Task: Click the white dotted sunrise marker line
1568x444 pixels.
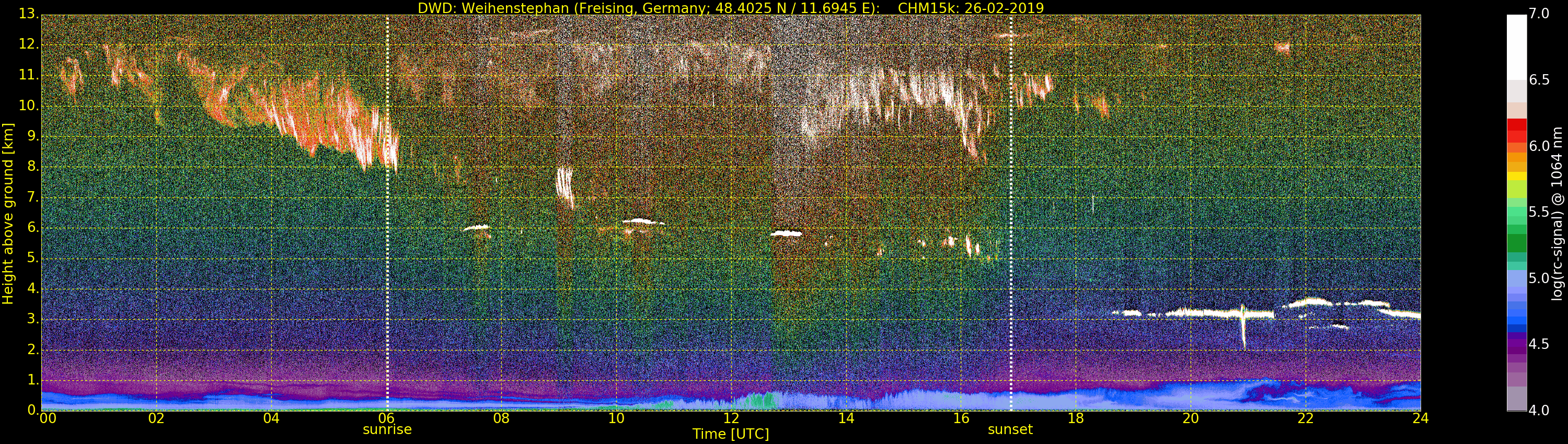Action: [x=387, y=213]
